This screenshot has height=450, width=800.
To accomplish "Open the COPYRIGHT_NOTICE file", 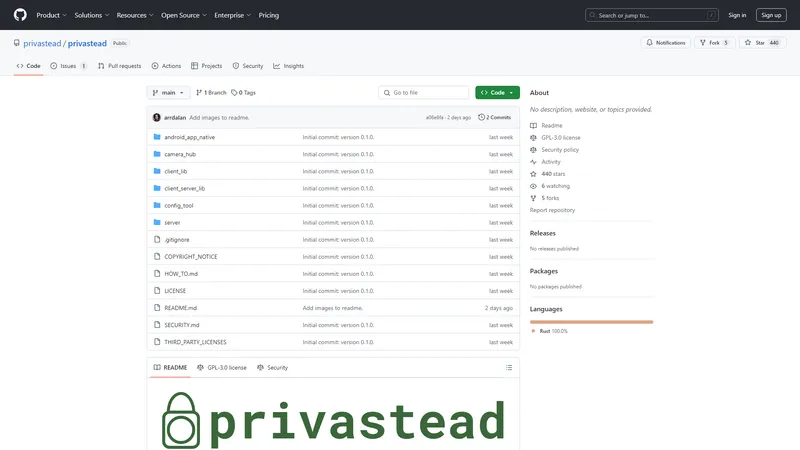I will click(191, 257).
